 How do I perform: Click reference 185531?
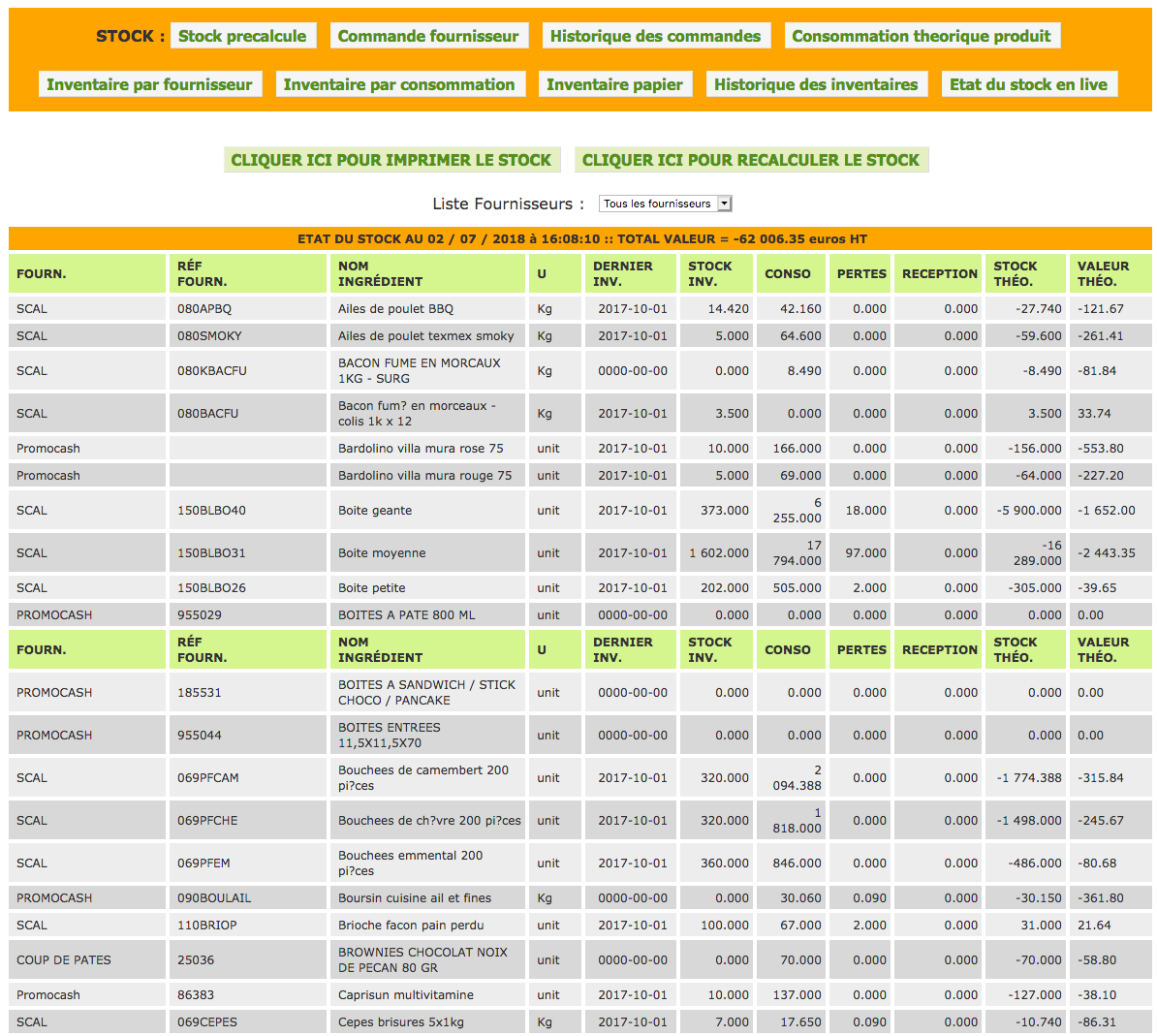pos(200,693)
